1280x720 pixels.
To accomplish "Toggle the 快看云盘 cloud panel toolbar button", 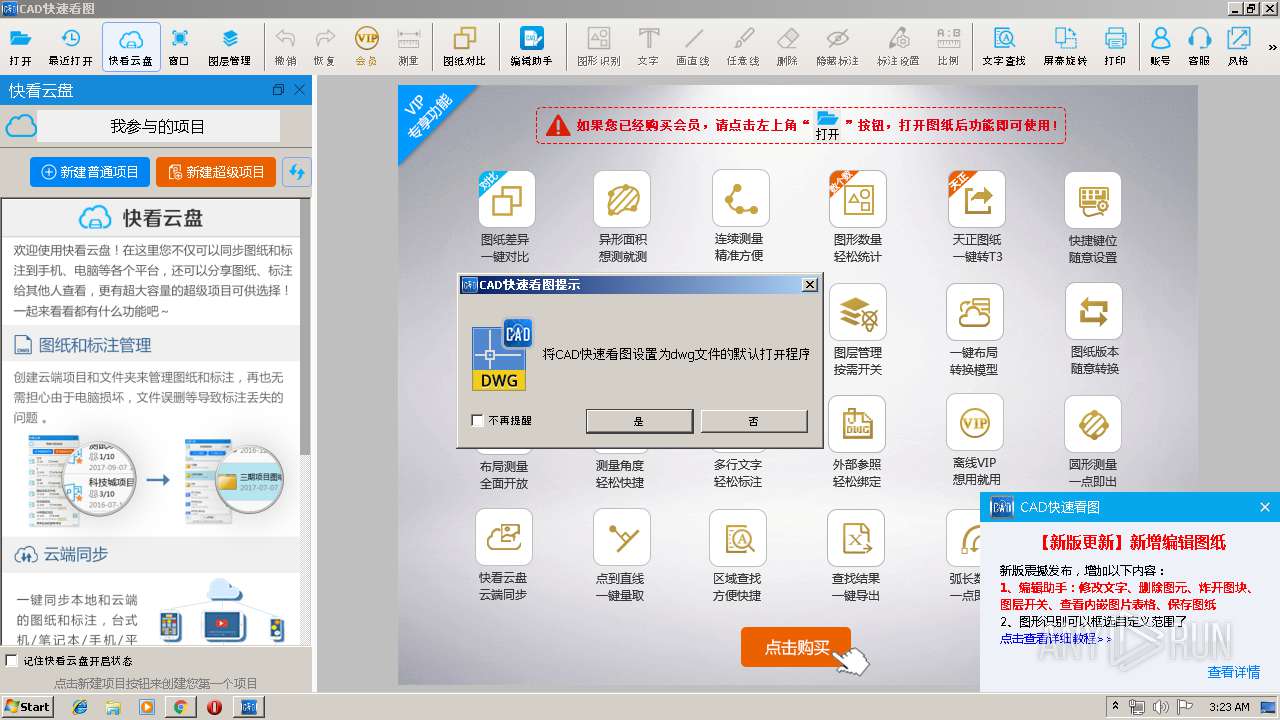I will click(x=131, y=47).
